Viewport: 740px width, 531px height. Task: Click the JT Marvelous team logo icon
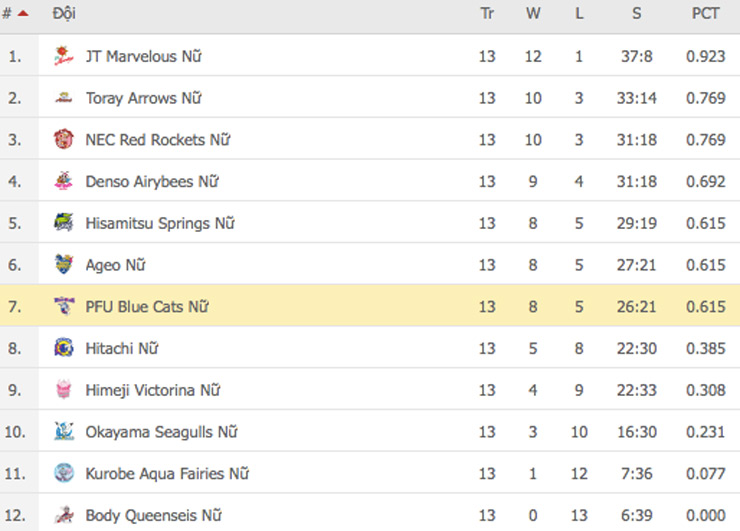[x=64, y=56]
